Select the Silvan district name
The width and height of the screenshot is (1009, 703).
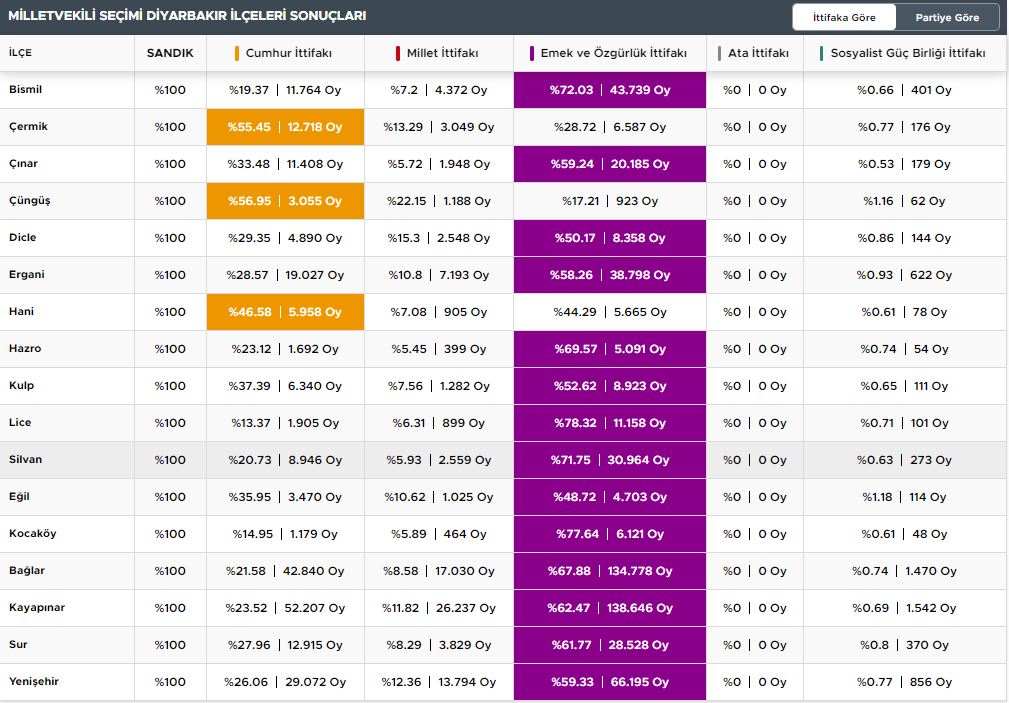tap(26, 460)
